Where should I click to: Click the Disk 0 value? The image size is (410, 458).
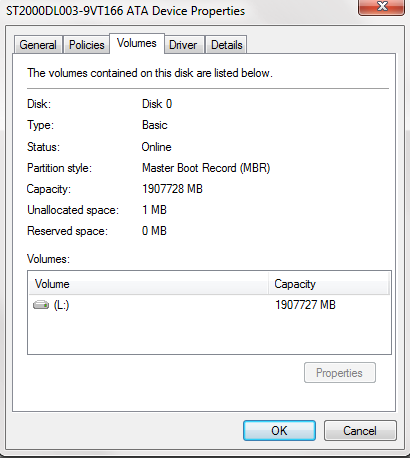(157, 104)
